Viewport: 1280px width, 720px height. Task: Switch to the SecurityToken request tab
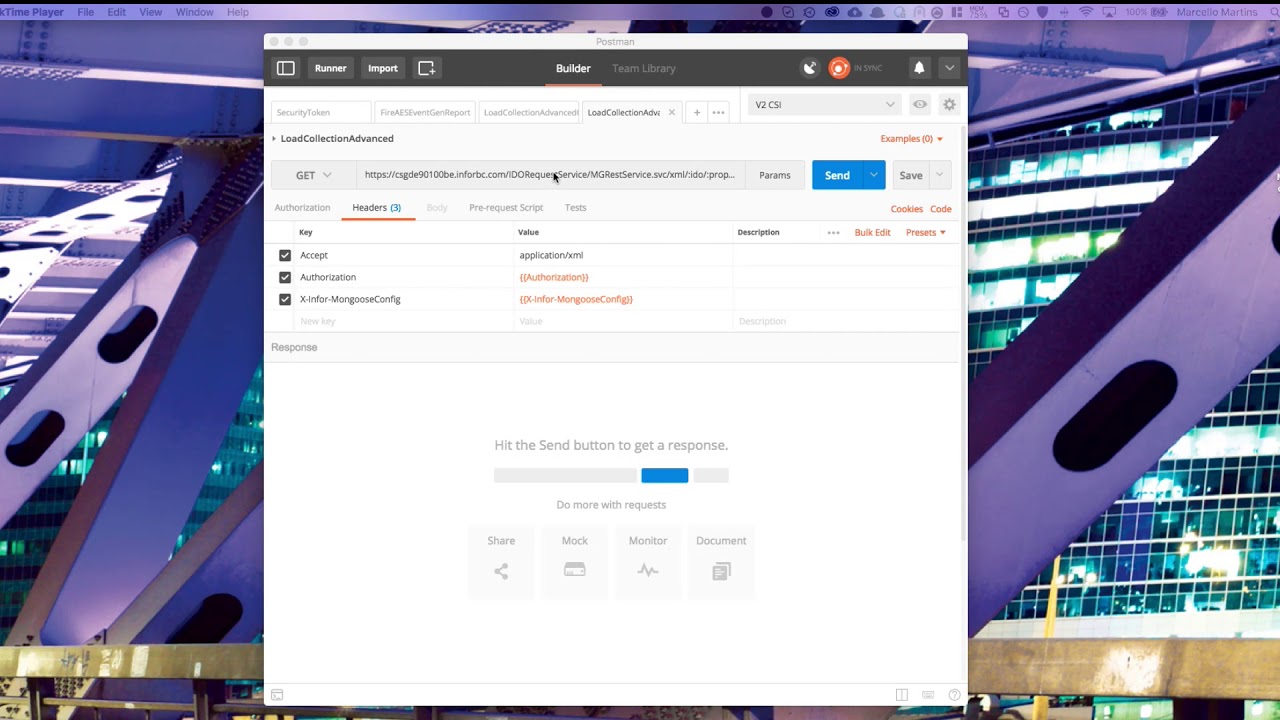(x=319, y=112)
